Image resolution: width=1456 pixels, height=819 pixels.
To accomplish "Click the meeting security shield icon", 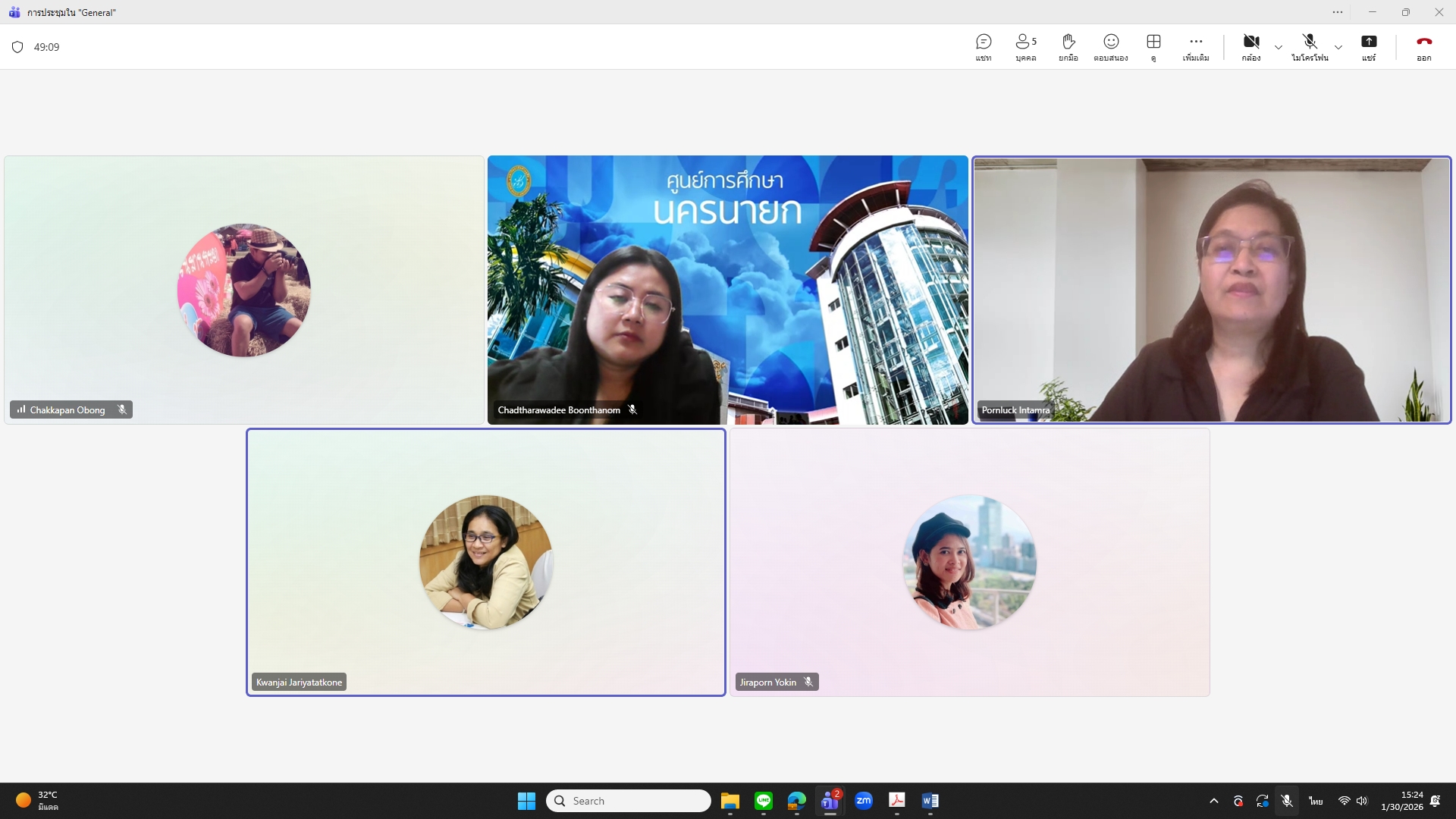I will tap(17, 47).
